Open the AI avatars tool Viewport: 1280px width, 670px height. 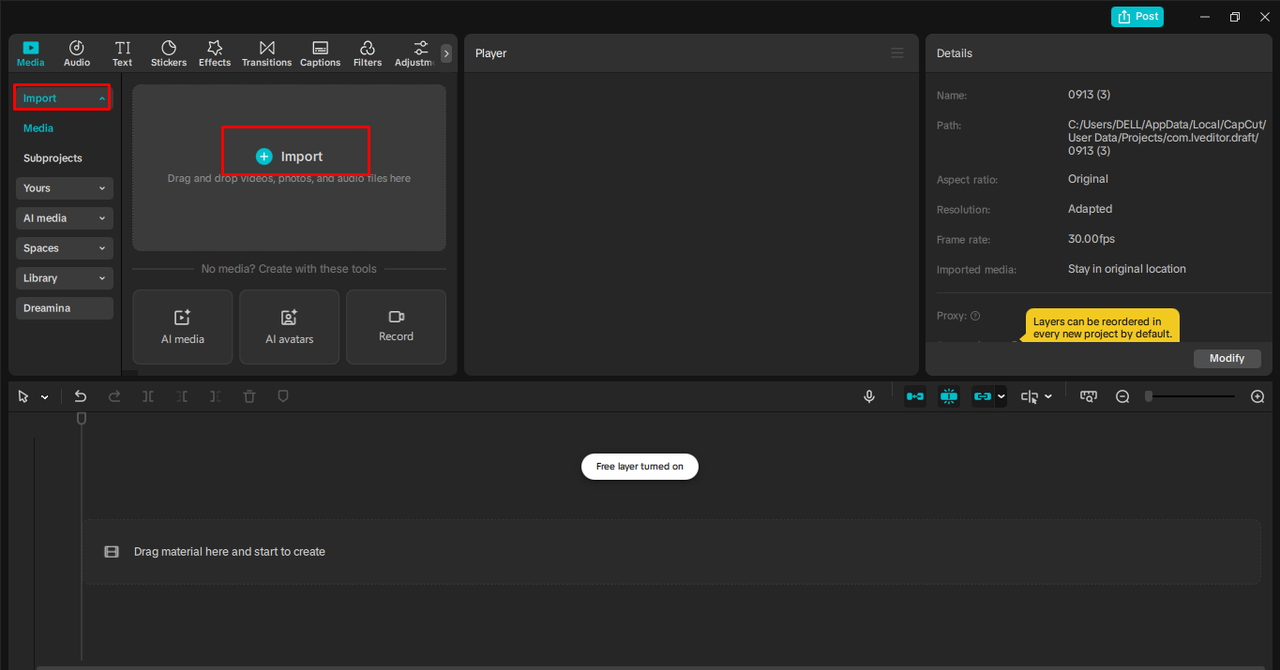point(289,327)
